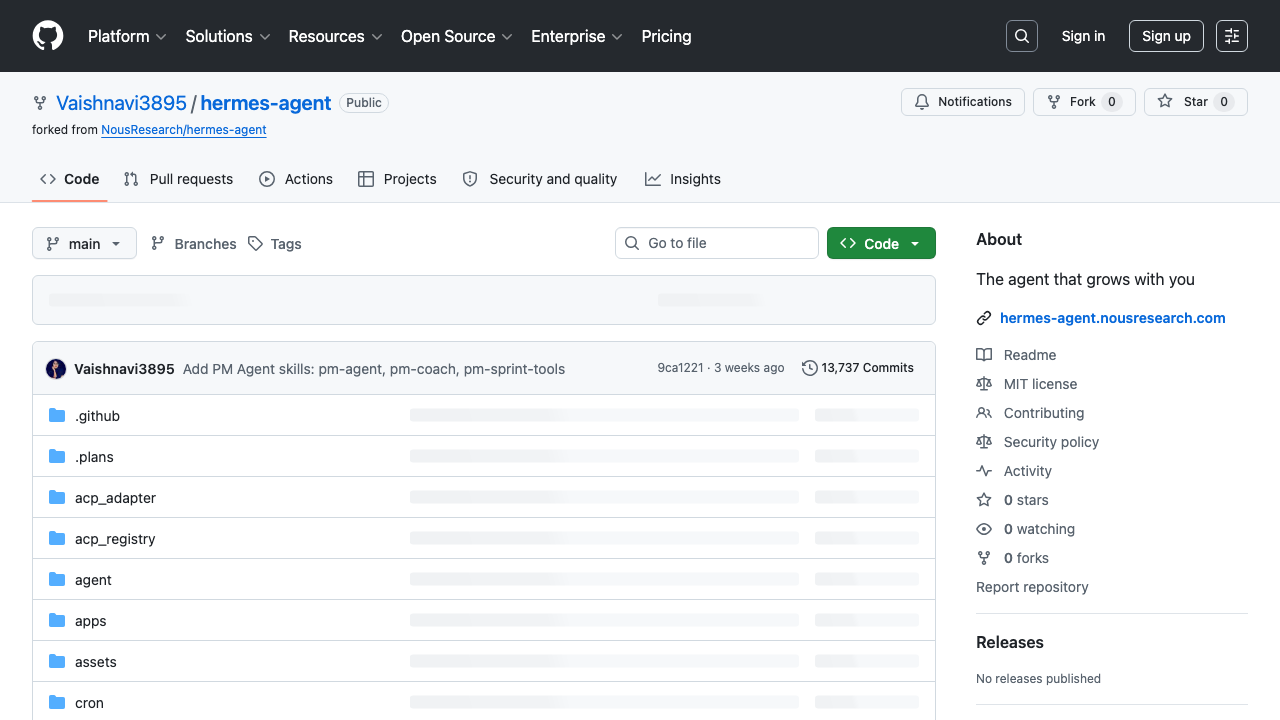Image resolution: width=1280 pixels, height=720 pixels.
Task: Click the fork count badge showing 0
Action: pyautogui.click(x=1112, y=102)
